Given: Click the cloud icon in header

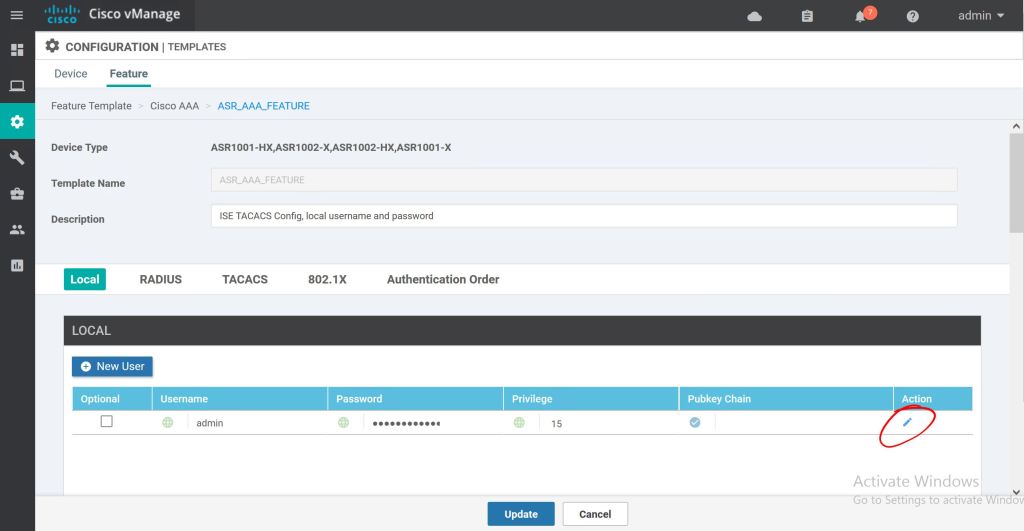Looking at the screenshot, I should pyautogui.click(x=755, y=16).
